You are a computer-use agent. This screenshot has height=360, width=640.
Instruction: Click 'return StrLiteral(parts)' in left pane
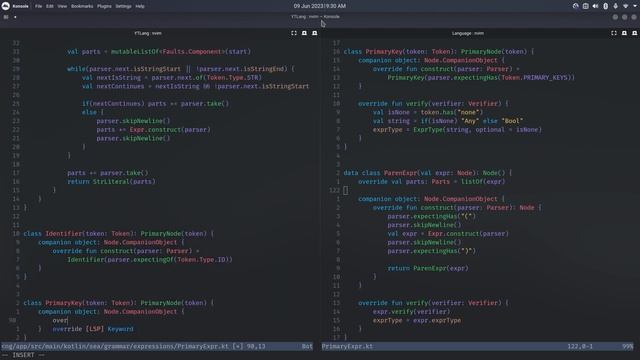[x=111, y=182]
